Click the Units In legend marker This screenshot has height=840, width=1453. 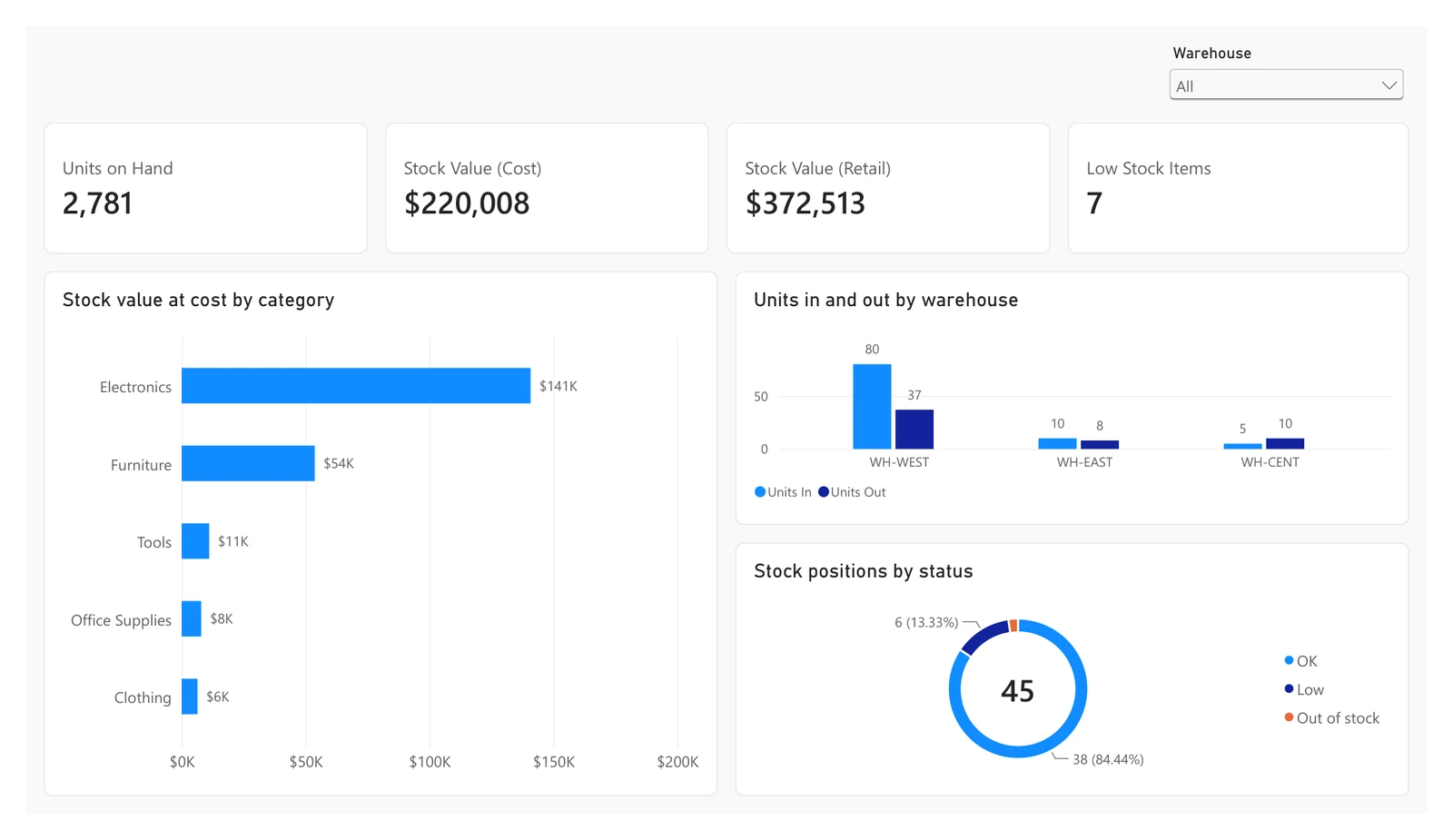click(x=760, y=492)
